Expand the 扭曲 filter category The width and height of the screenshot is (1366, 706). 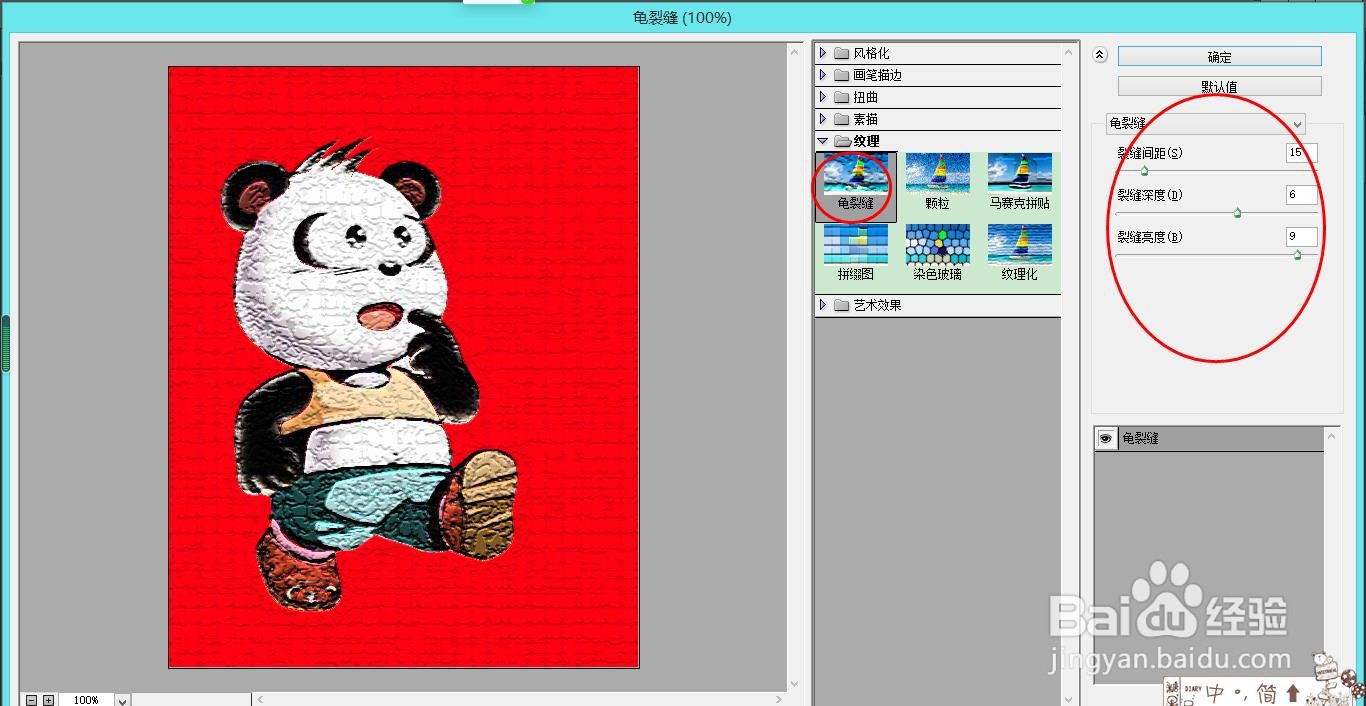tap(823, 97)
